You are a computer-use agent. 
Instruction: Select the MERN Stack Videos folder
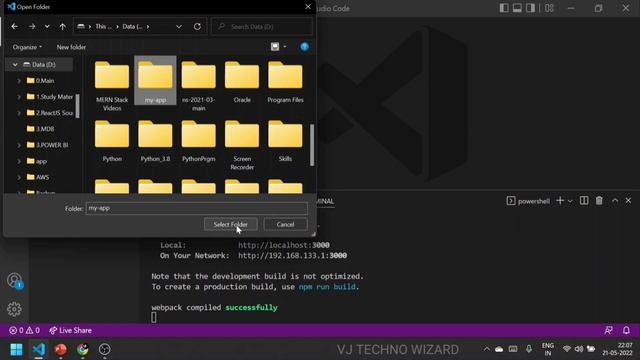(112, 86)
